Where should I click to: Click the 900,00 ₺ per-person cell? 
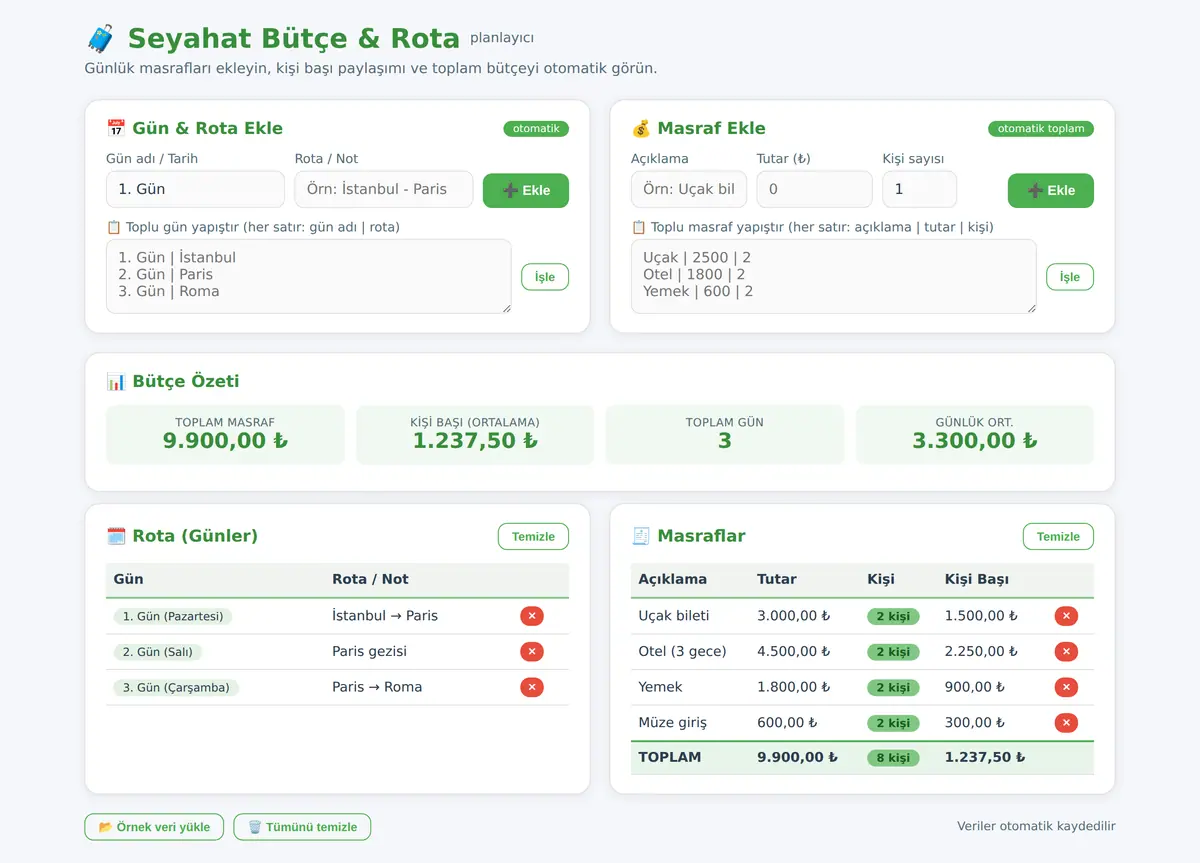[x=975, y=687]
